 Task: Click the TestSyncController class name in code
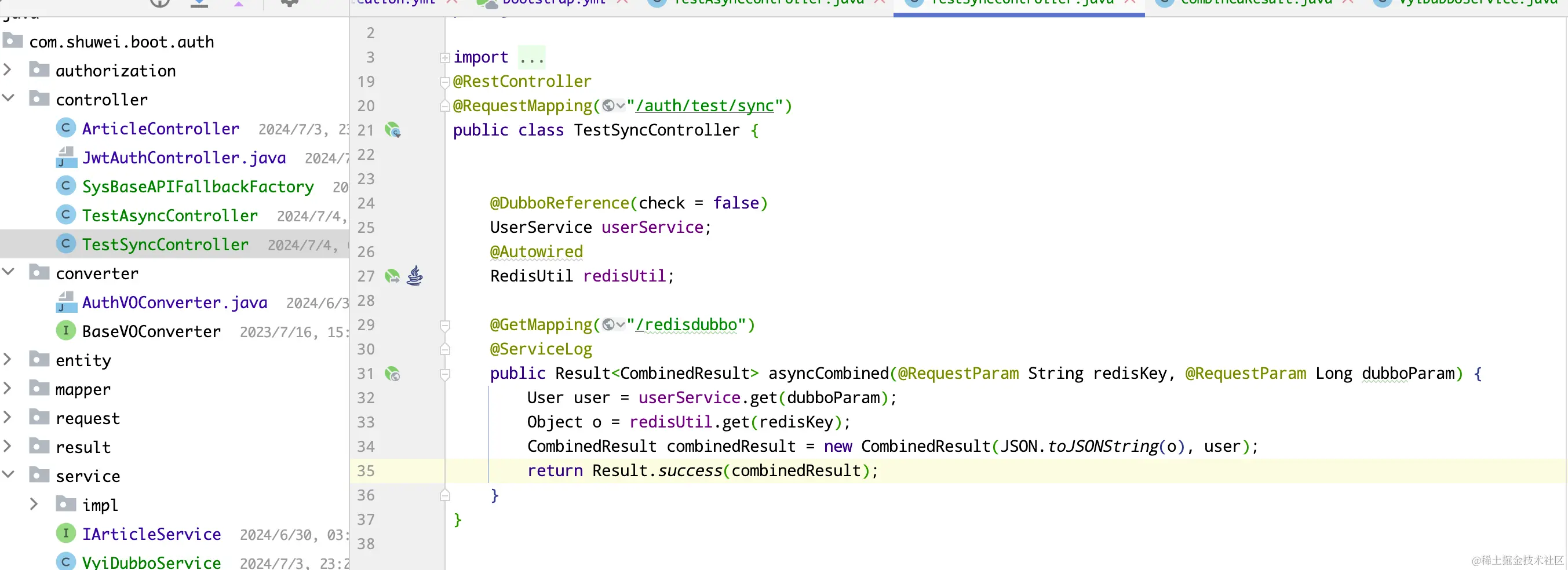[x=657, y=130]
